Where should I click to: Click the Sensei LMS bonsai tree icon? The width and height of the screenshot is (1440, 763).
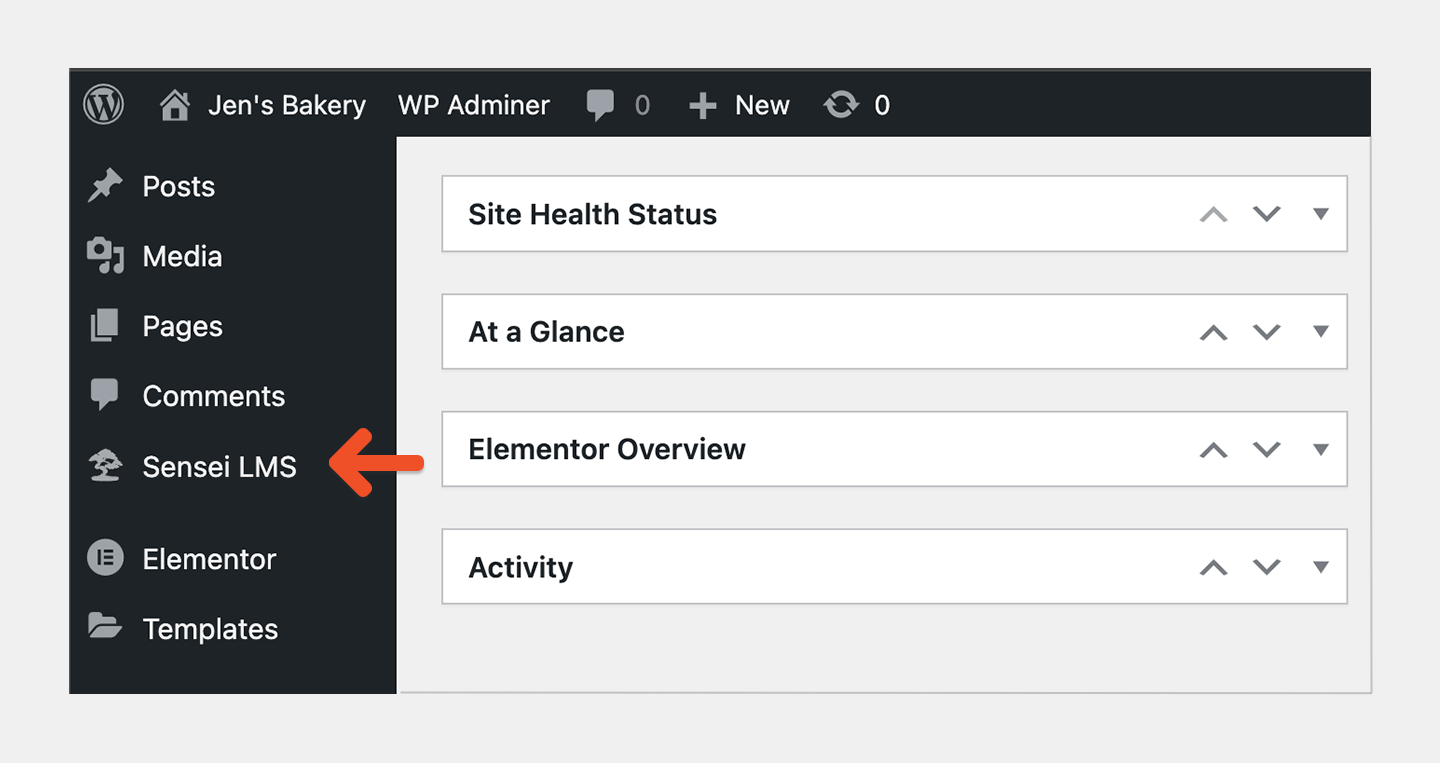(x=105, y=466)
